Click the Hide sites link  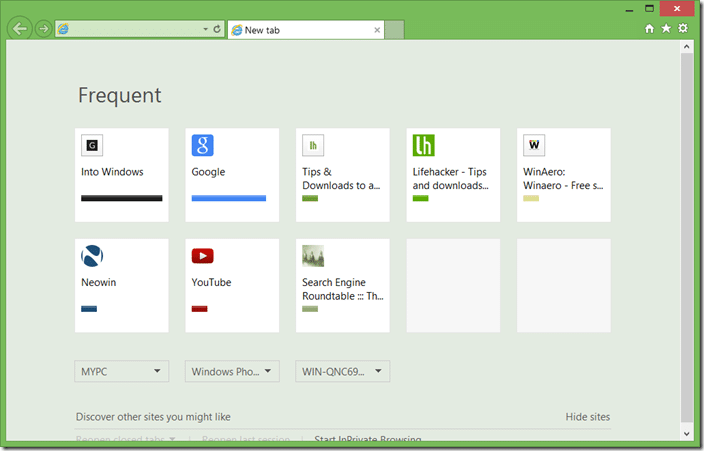[x=588, y=417]
